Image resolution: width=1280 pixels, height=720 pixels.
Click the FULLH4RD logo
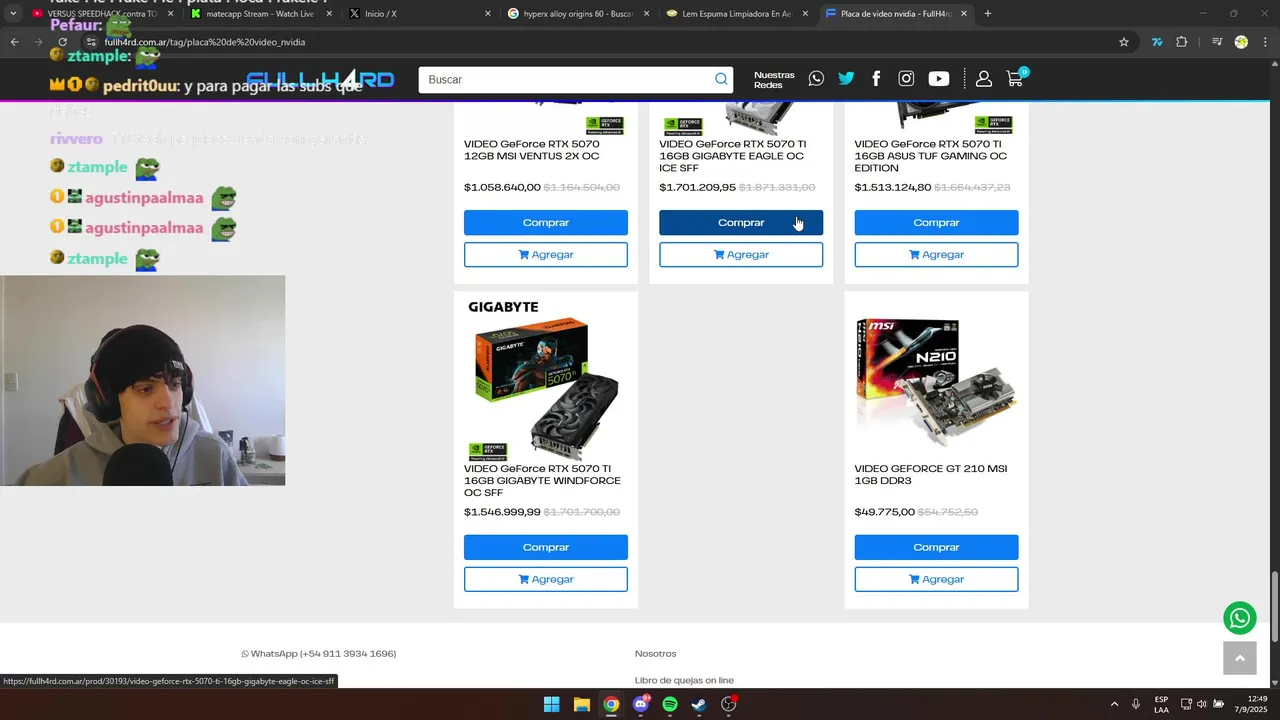click(320, 79)
